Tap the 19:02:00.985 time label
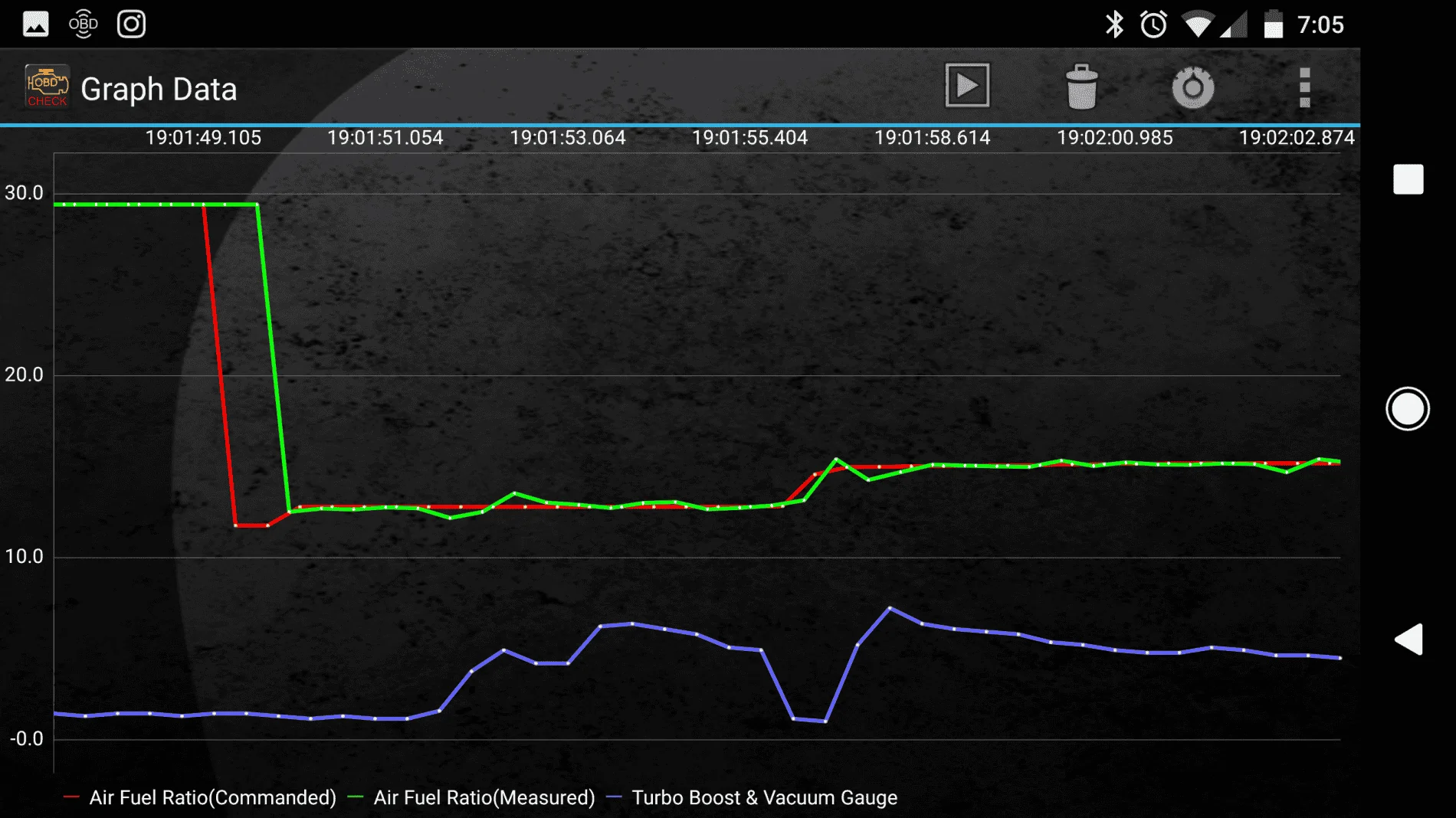This screenshot has width=1456, height=818. (1115, 138)
